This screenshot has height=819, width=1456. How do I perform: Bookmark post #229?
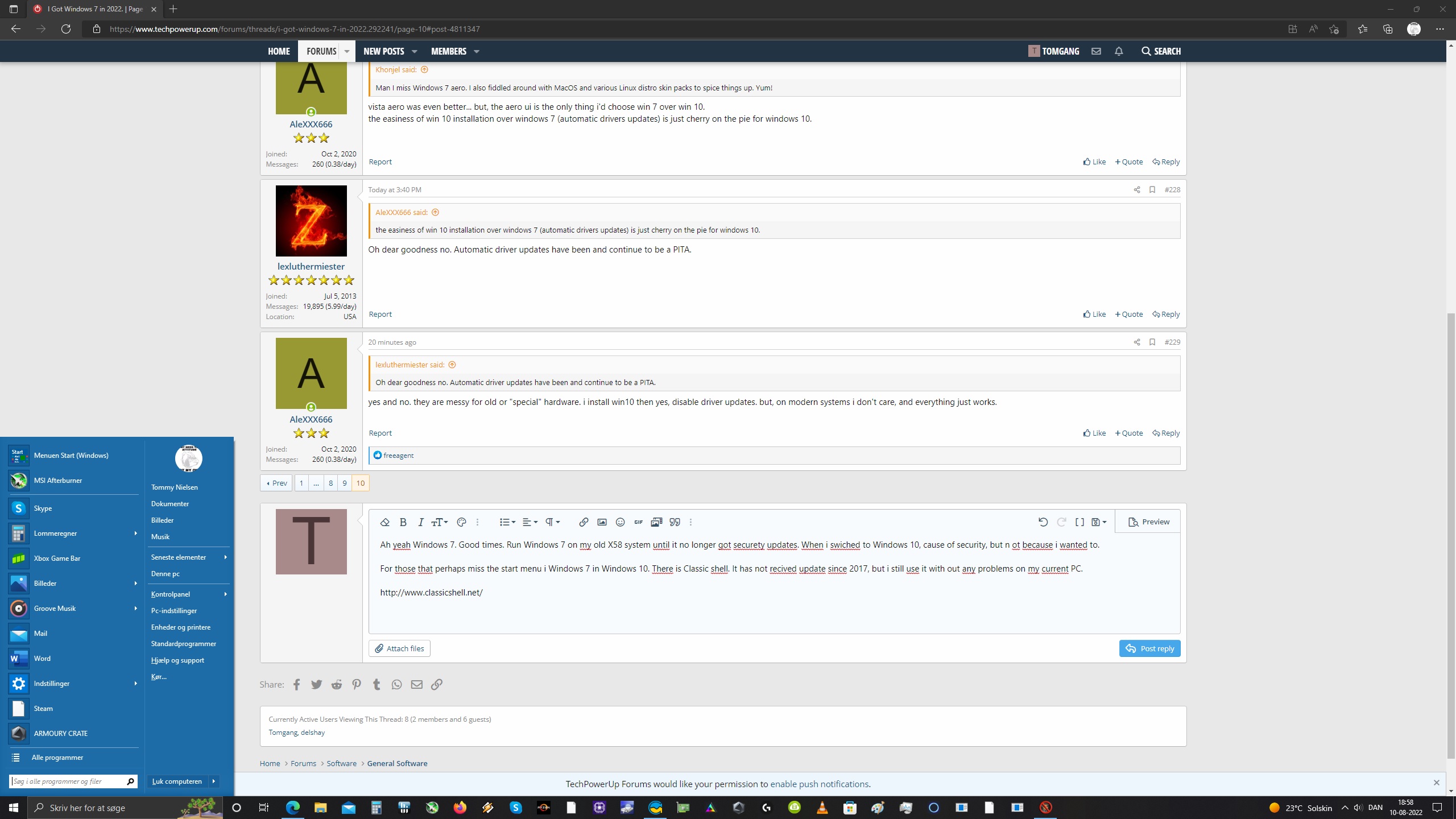coord(1152,342)
